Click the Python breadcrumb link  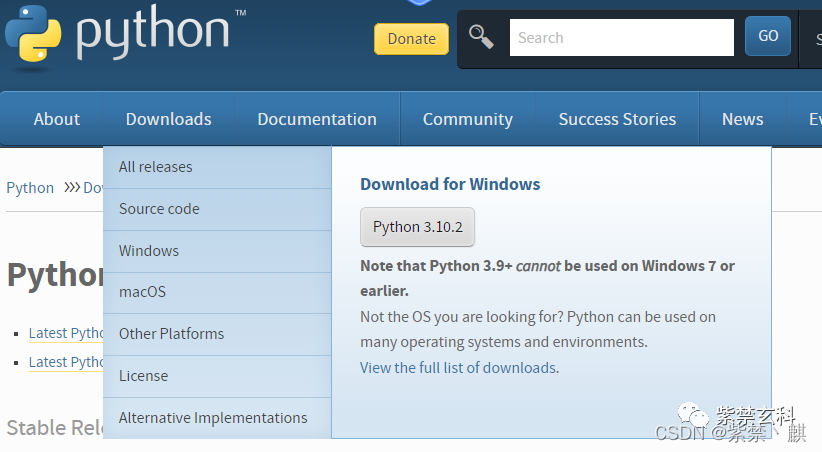click(x=30, y=188)
